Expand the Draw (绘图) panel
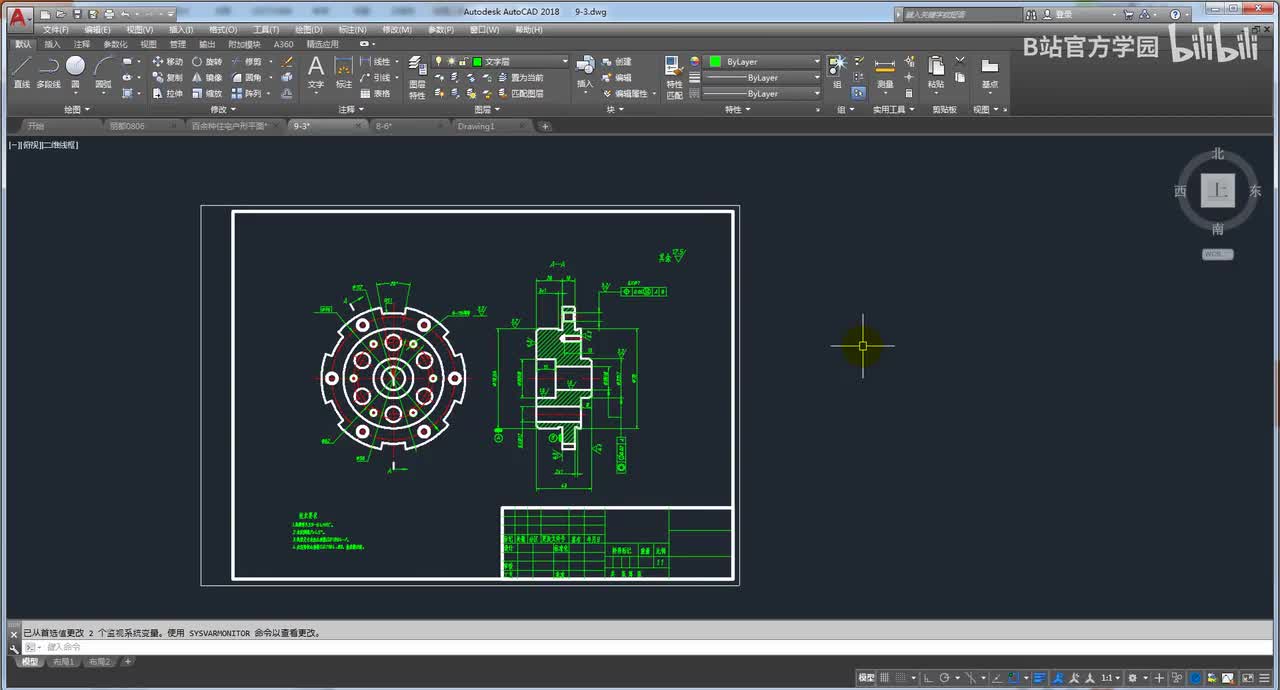 tap(77, 110)
